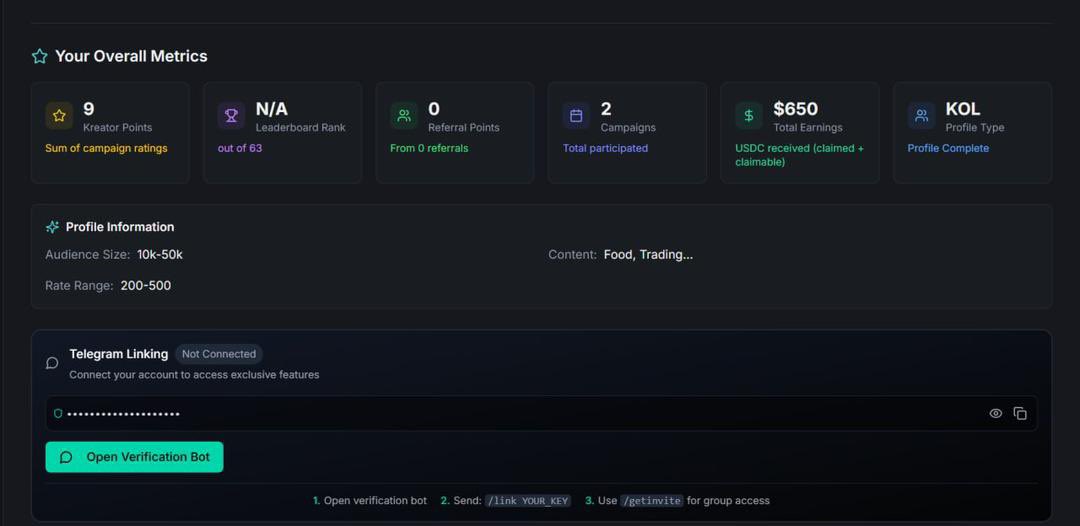The height and width of the screenshot is (526, 1080).
Task: Reveal the hidden key with the eye icon
Action: (x=995, y=414)
